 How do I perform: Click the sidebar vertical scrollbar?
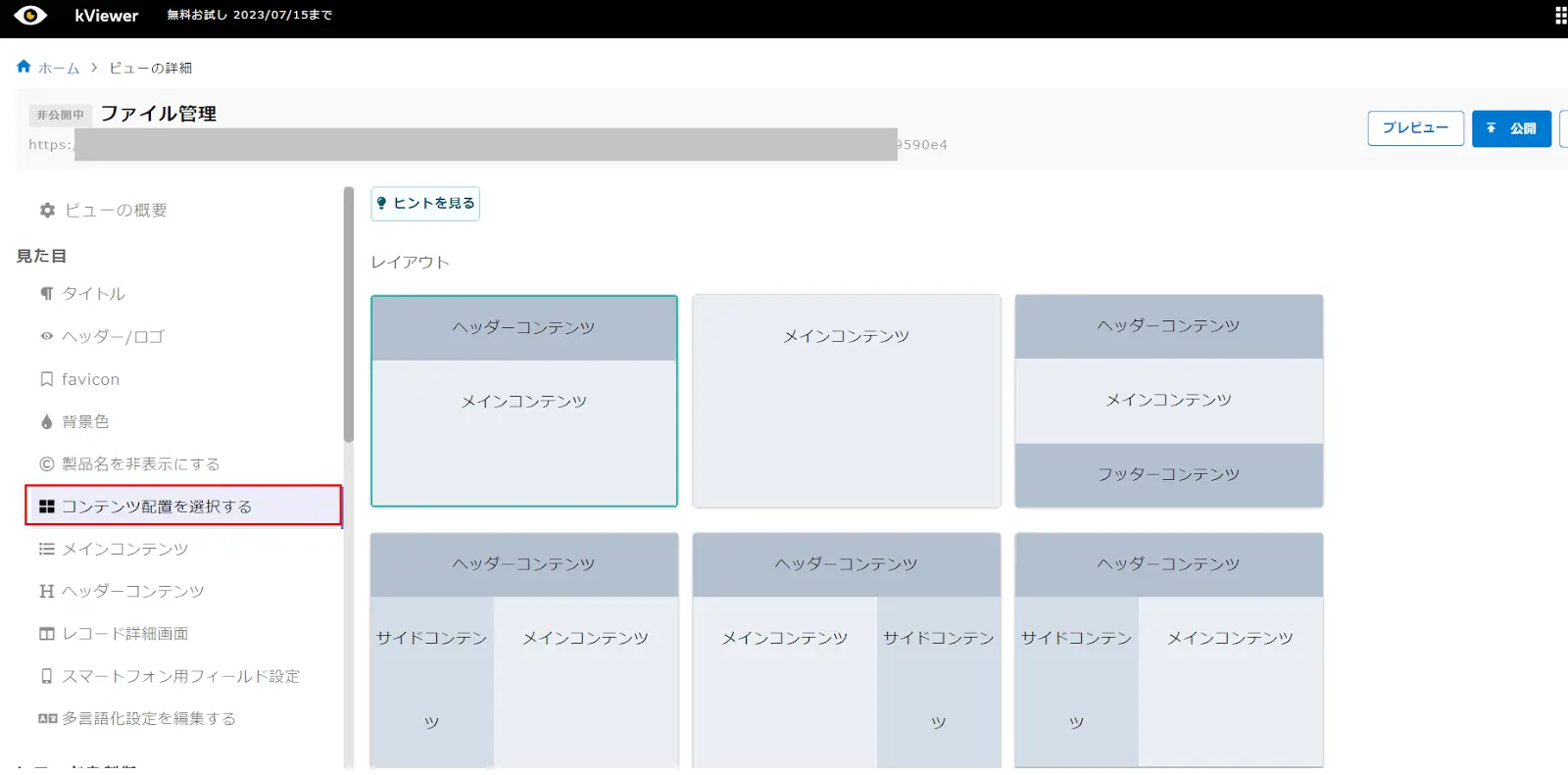[x=348, y=314]
